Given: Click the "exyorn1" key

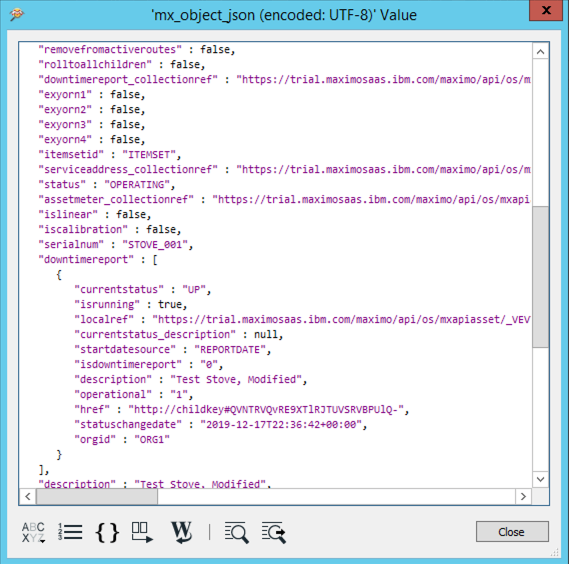Looking at the screenshot, I should (65, 95).
